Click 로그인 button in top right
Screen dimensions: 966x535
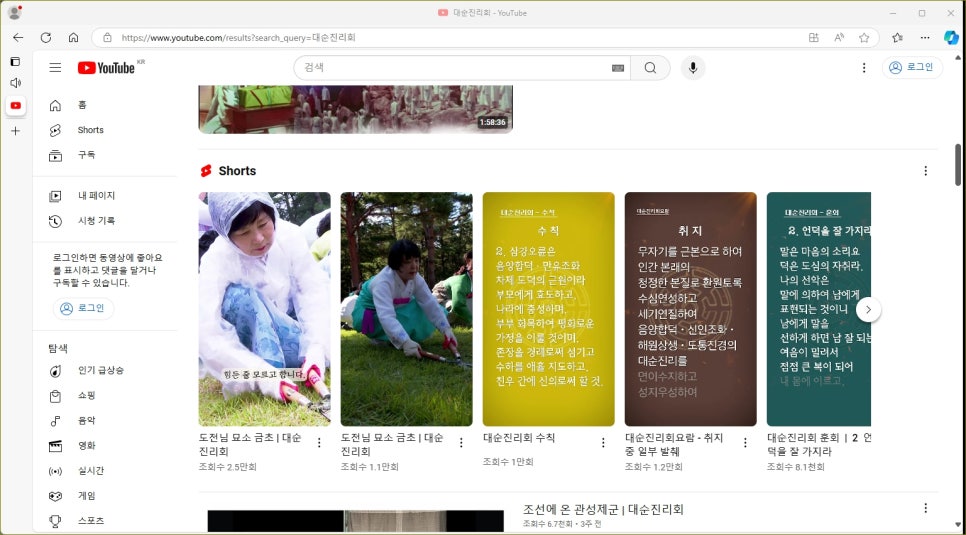(x=912, y=67)
